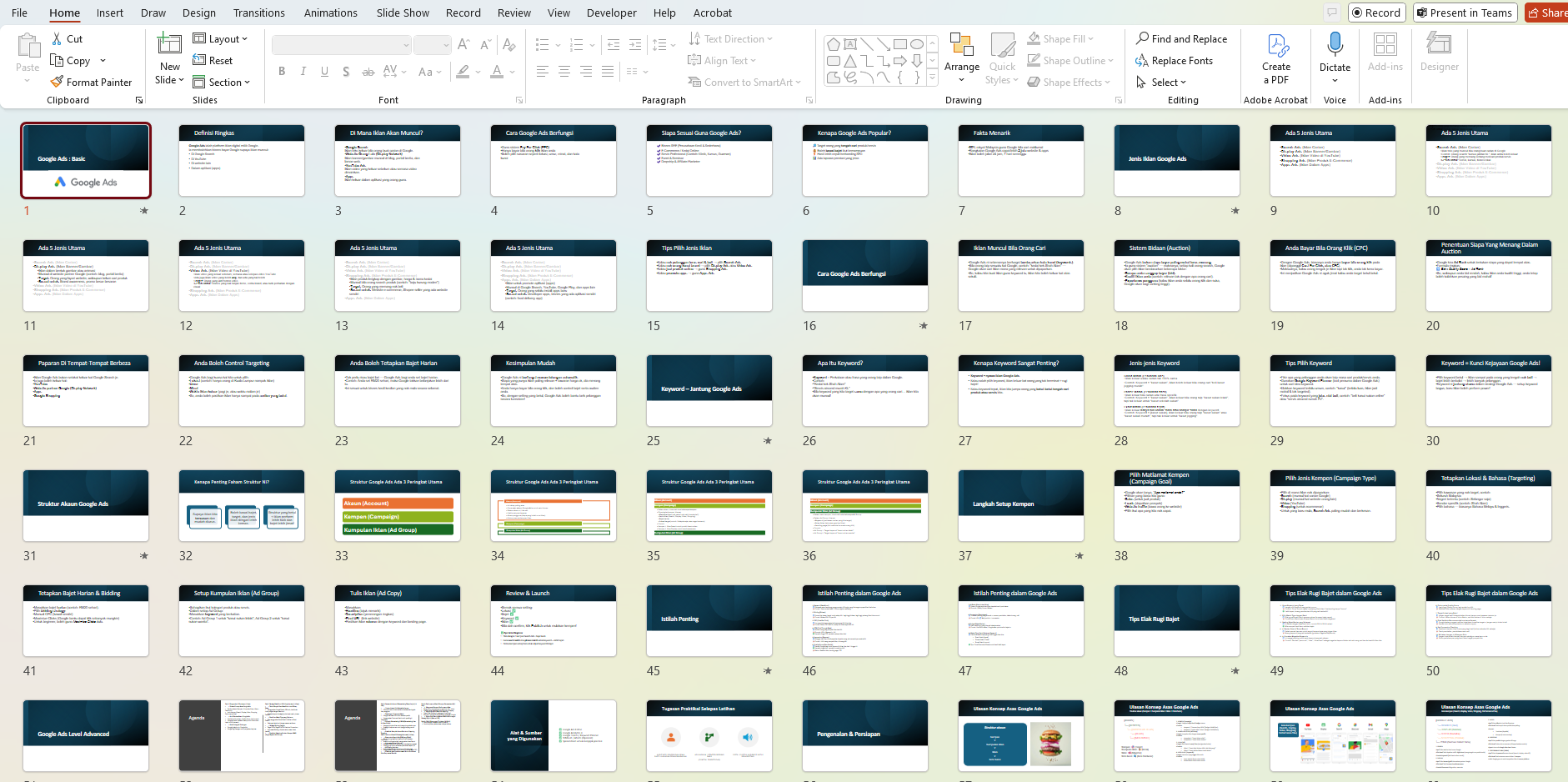1568x782 pixels.
Task: Align text right icon
Action: 586,72
